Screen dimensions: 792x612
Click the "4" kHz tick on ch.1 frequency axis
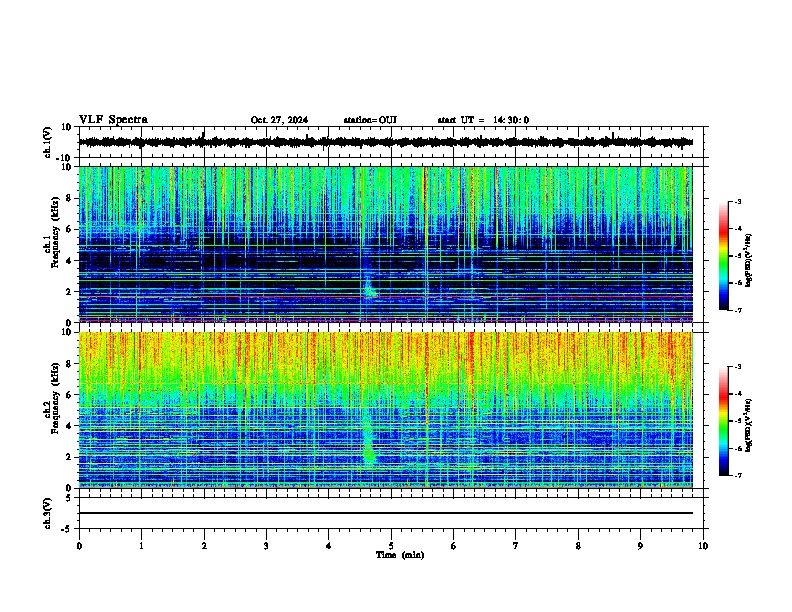point(69,261)
